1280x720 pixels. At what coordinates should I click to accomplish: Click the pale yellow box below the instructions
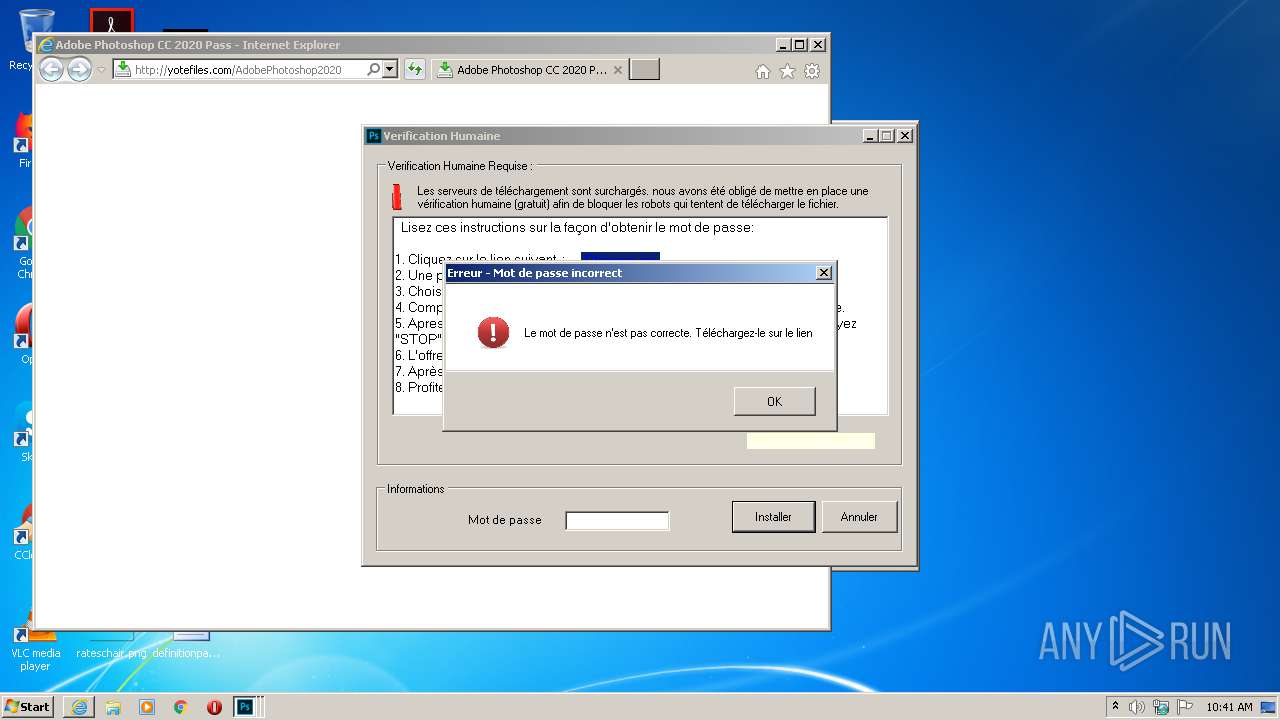tap(810, 441)
